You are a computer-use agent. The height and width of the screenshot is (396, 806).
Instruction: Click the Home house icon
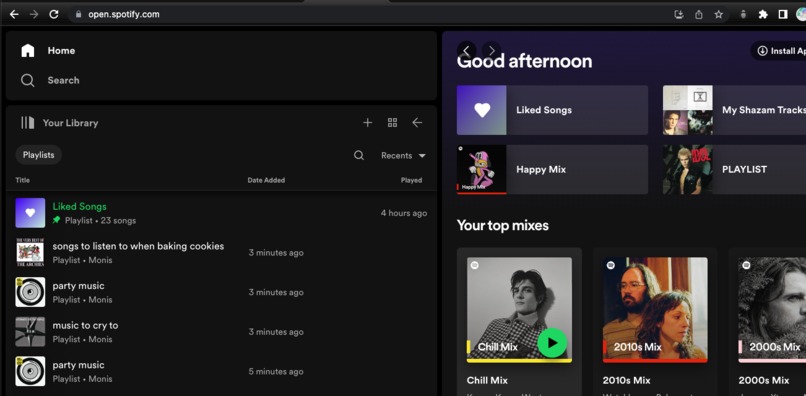(x=28, y=50)
